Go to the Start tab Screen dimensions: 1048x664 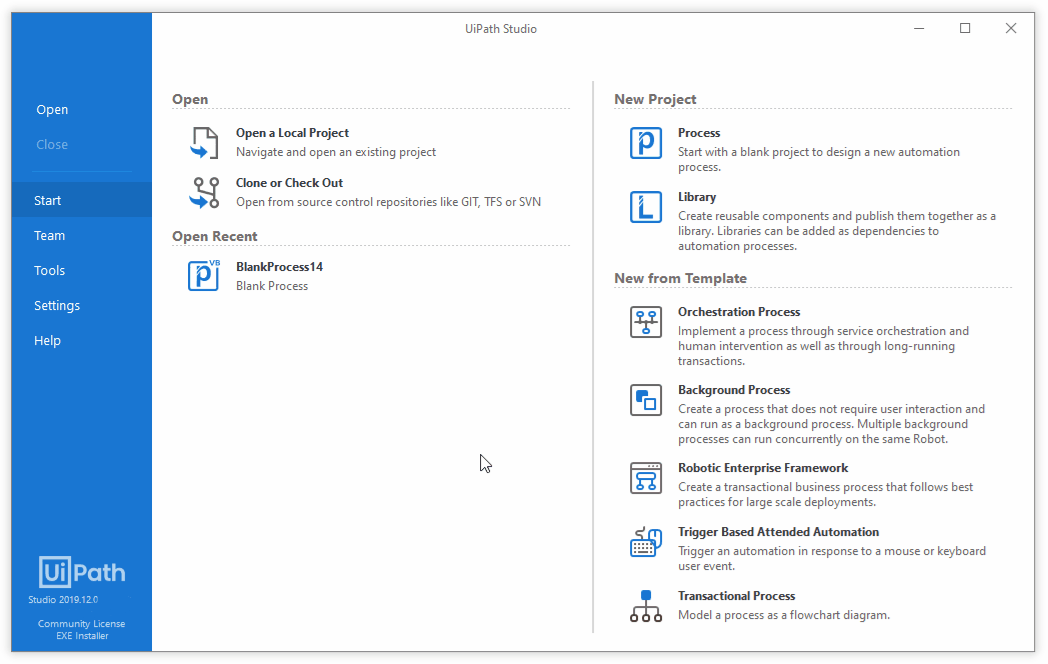point(82,201)
